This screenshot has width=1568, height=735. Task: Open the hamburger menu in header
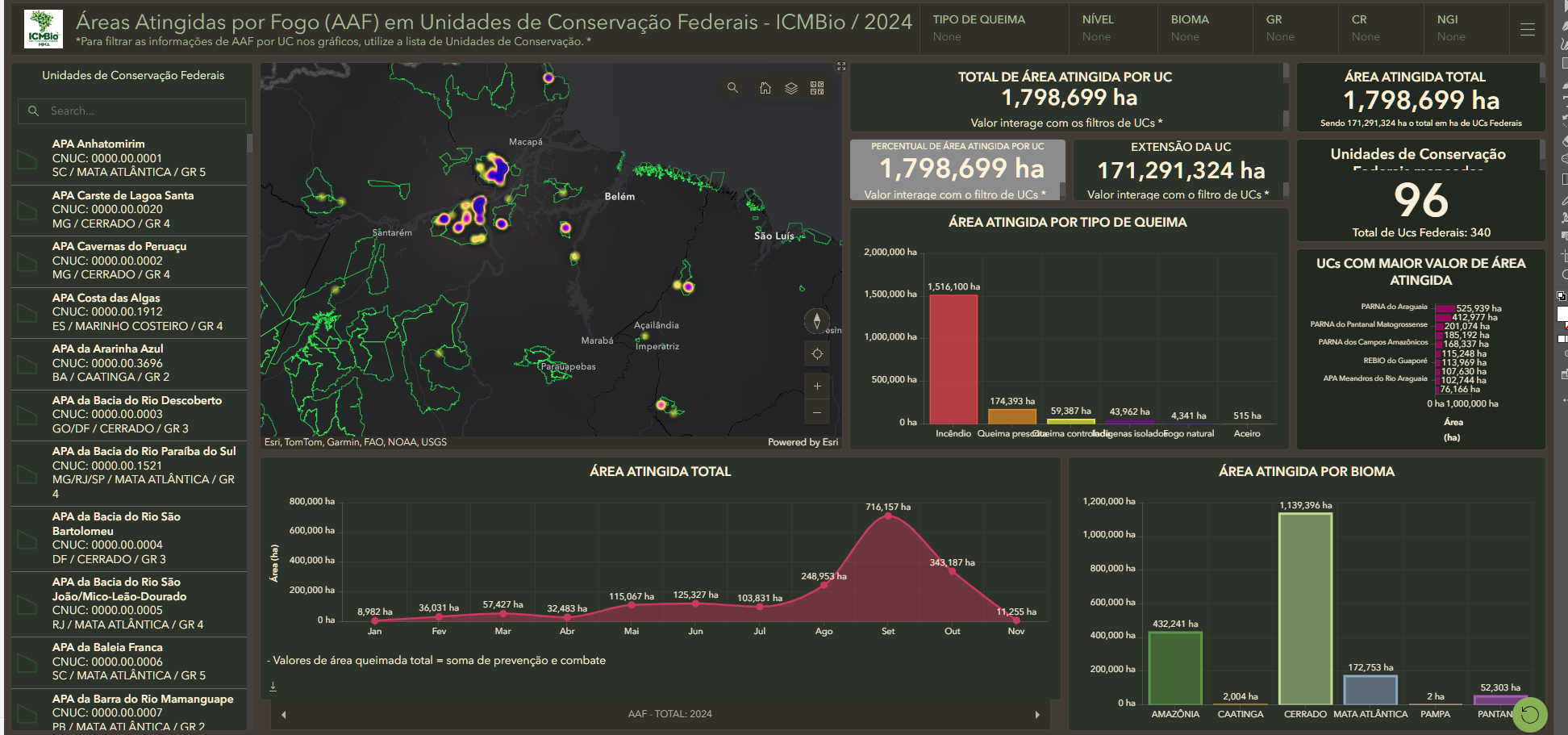point(1527,30)
